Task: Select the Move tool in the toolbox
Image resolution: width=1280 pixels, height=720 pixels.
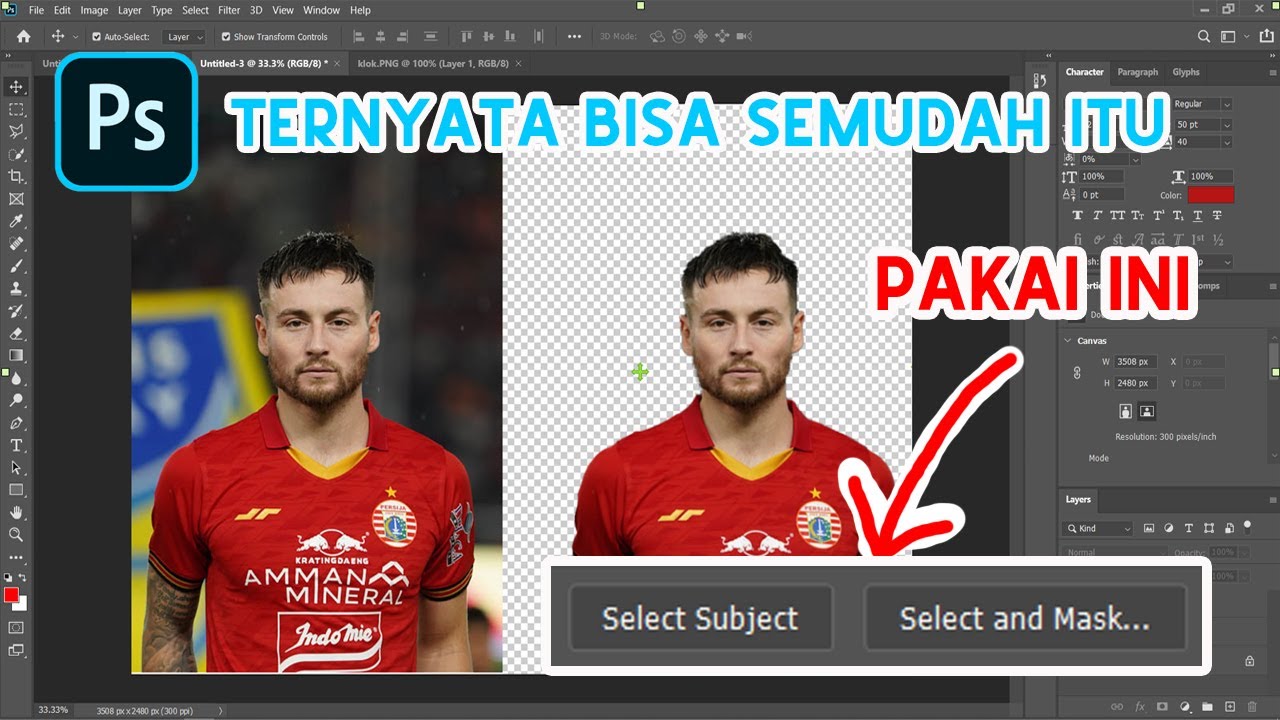Action: click(16, 87)
